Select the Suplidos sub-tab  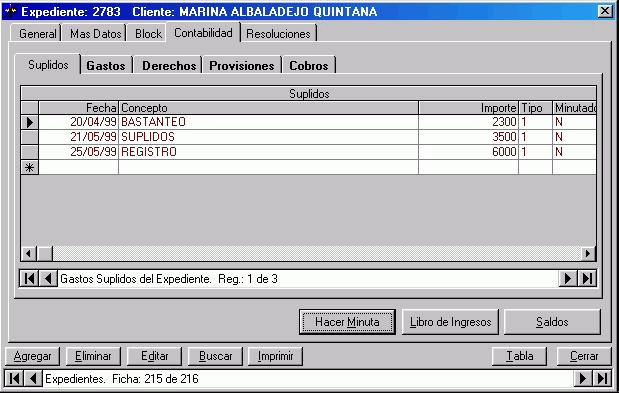click(48, 64)
